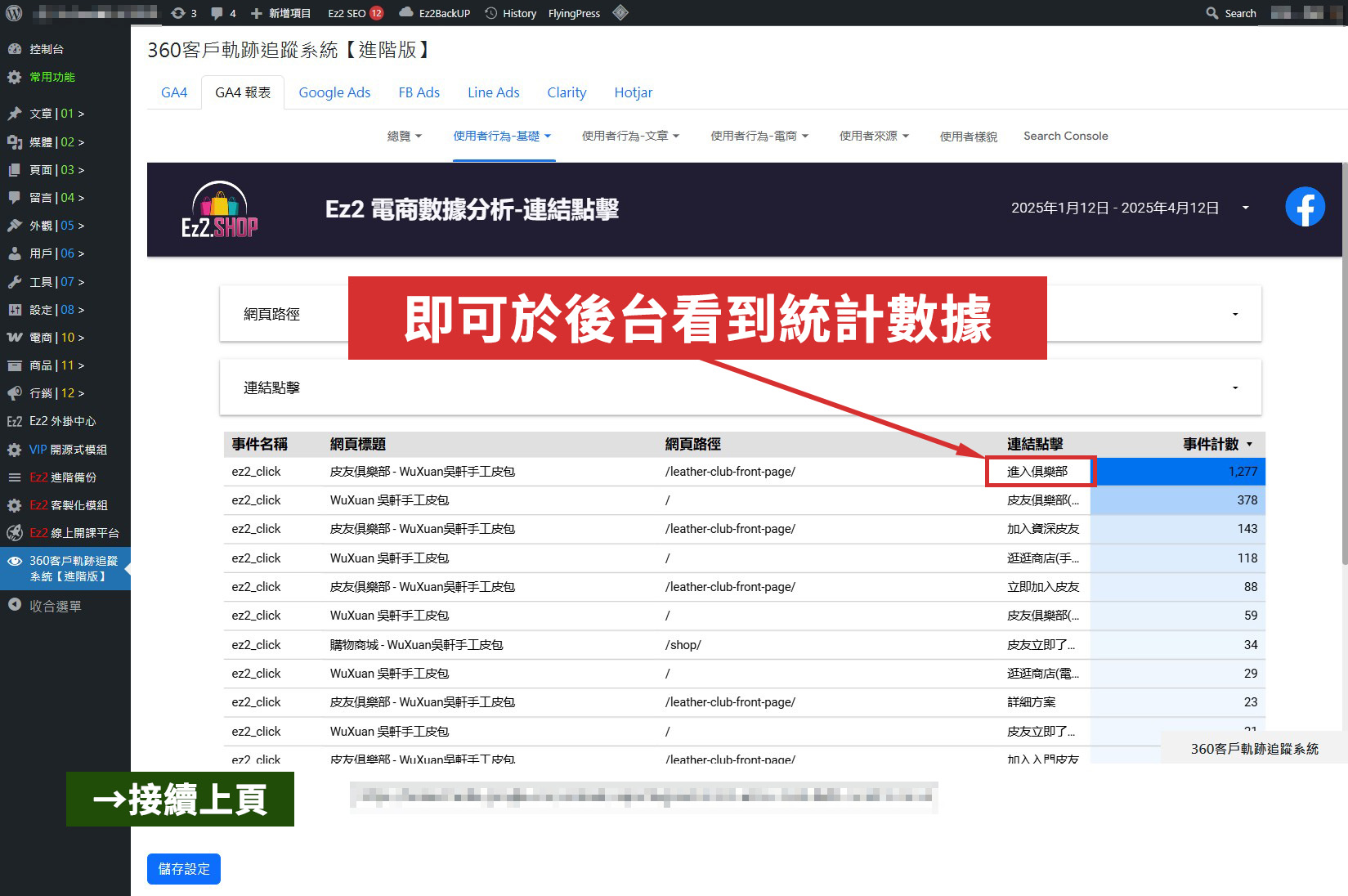The height and width of the screenshot is (896, 1348).
Task: Expand the 使用者行為-文章 dropdown
Action: tap(630, 136)
